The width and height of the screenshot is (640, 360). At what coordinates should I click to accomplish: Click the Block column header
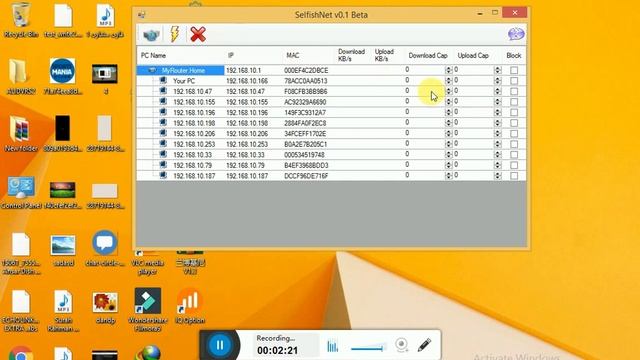pos(514,56)
